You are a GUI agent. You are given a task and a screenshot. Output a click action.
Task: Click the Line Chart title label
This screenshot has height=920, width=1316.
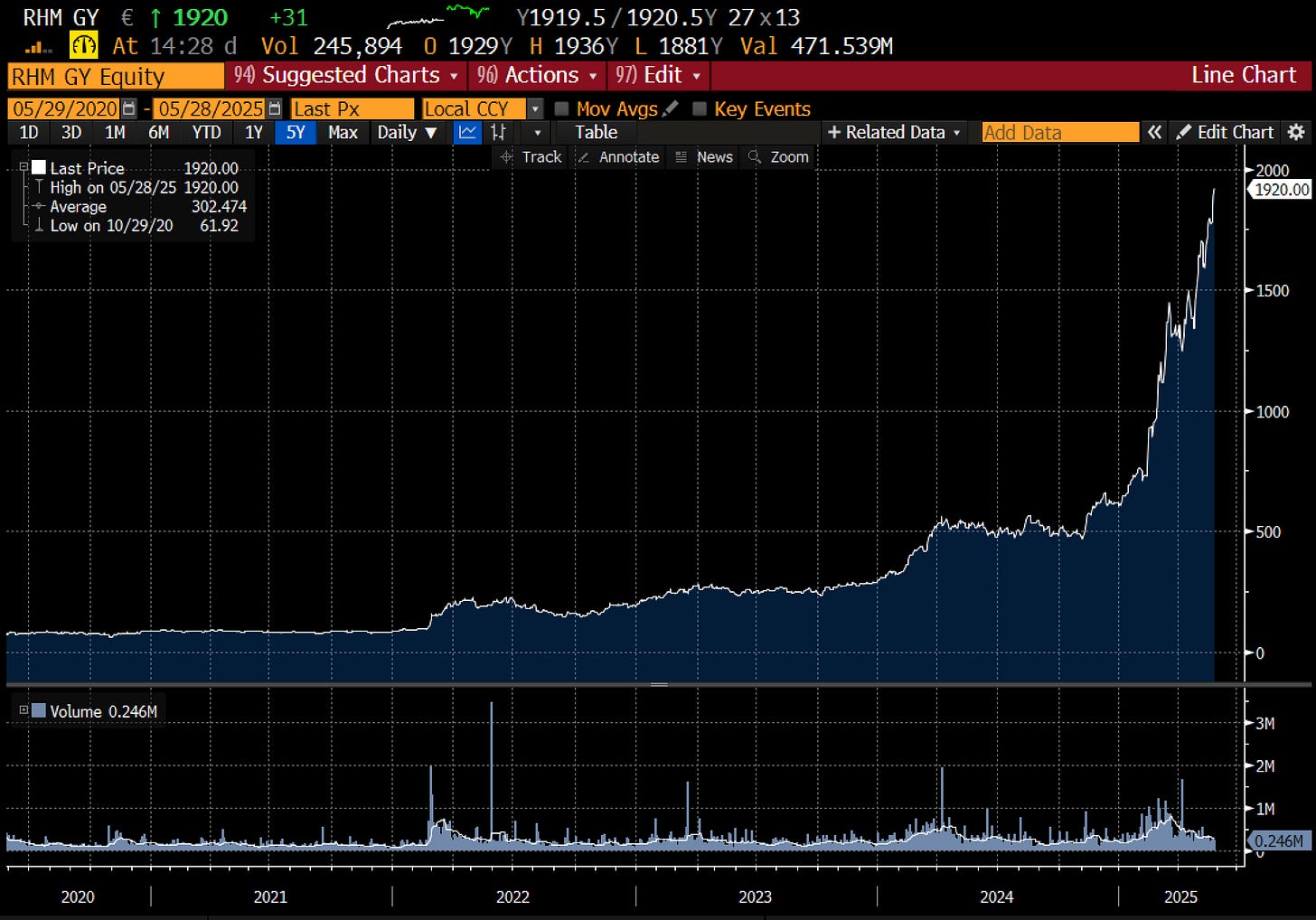click(x=1244, y=75)
